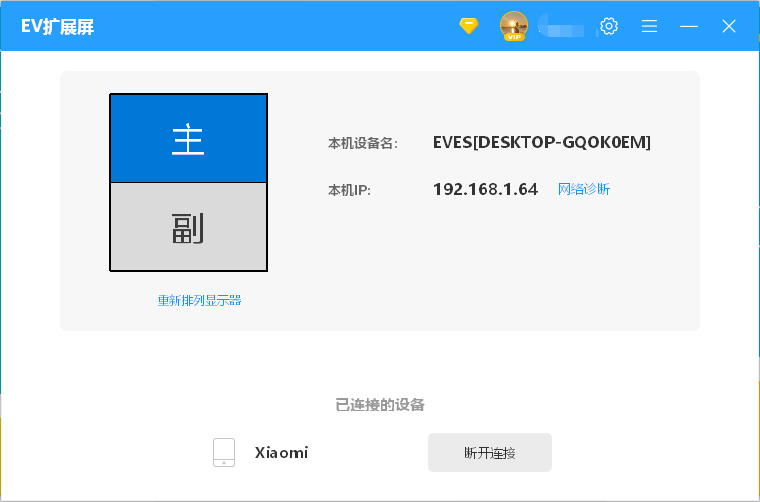Open the 网络诊断 network diagnosis link
The image size is (760, 502).
point(584,189)
